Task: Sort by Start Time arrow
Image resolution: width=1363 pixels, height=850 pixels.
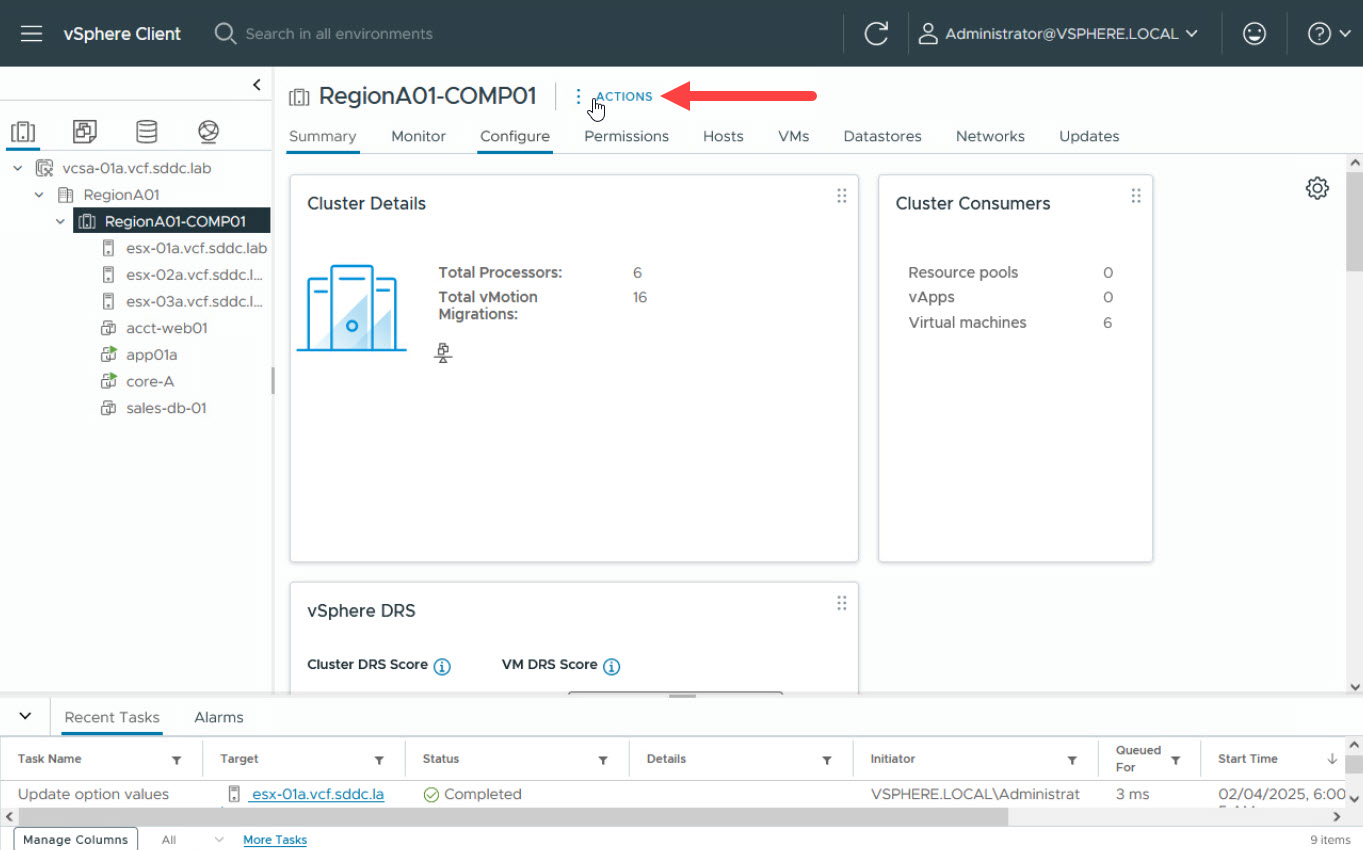Action: [1332, 759]
